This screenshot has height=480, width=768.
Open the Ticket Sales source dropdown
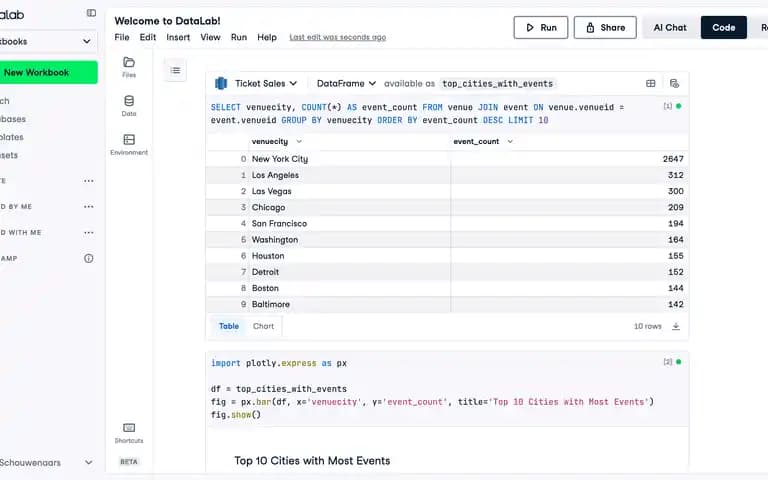pyautogui.click(x=266, y=84)
